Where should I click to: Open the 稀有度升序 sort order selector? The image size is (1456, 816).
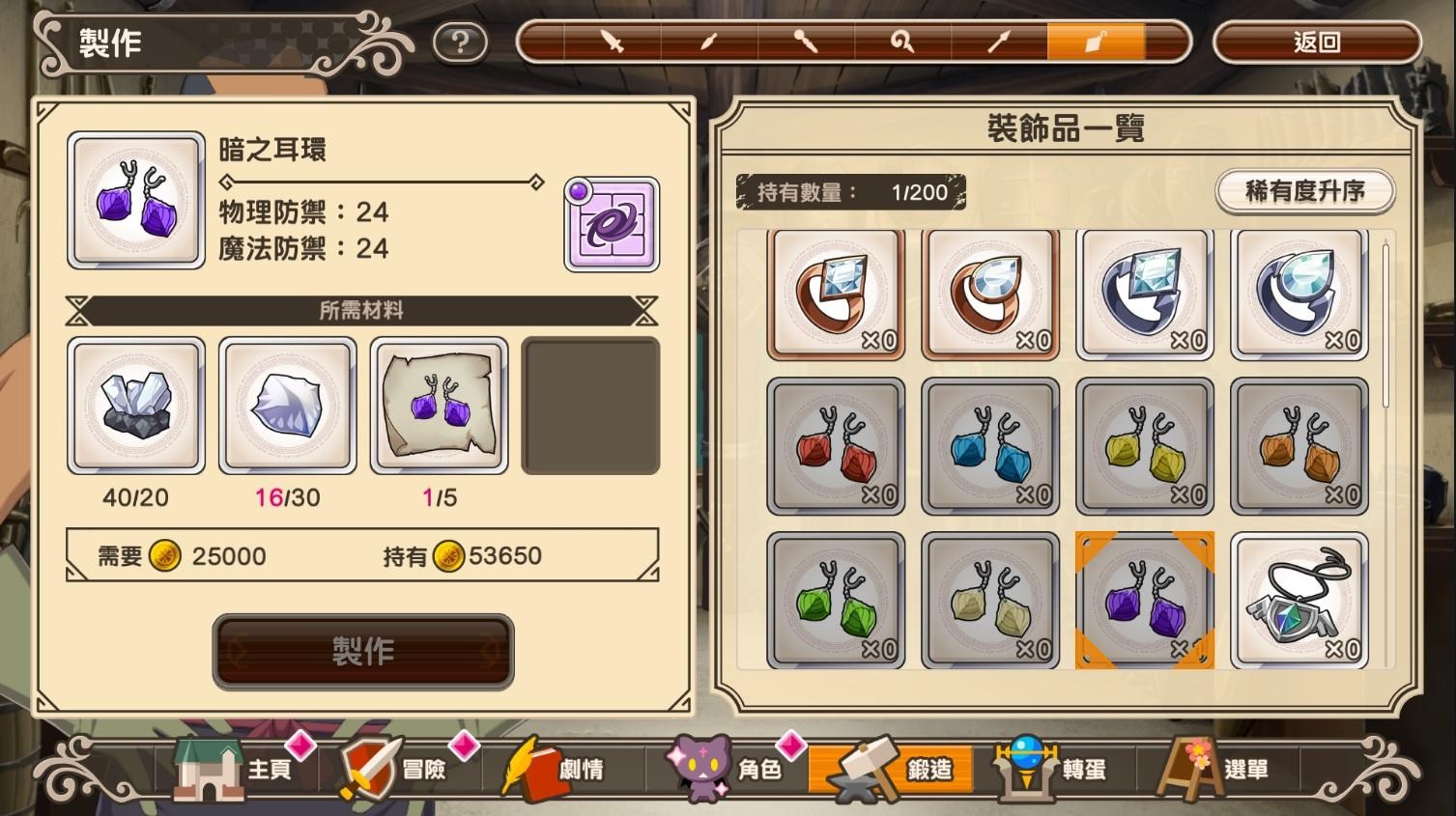pos(1305,191)
